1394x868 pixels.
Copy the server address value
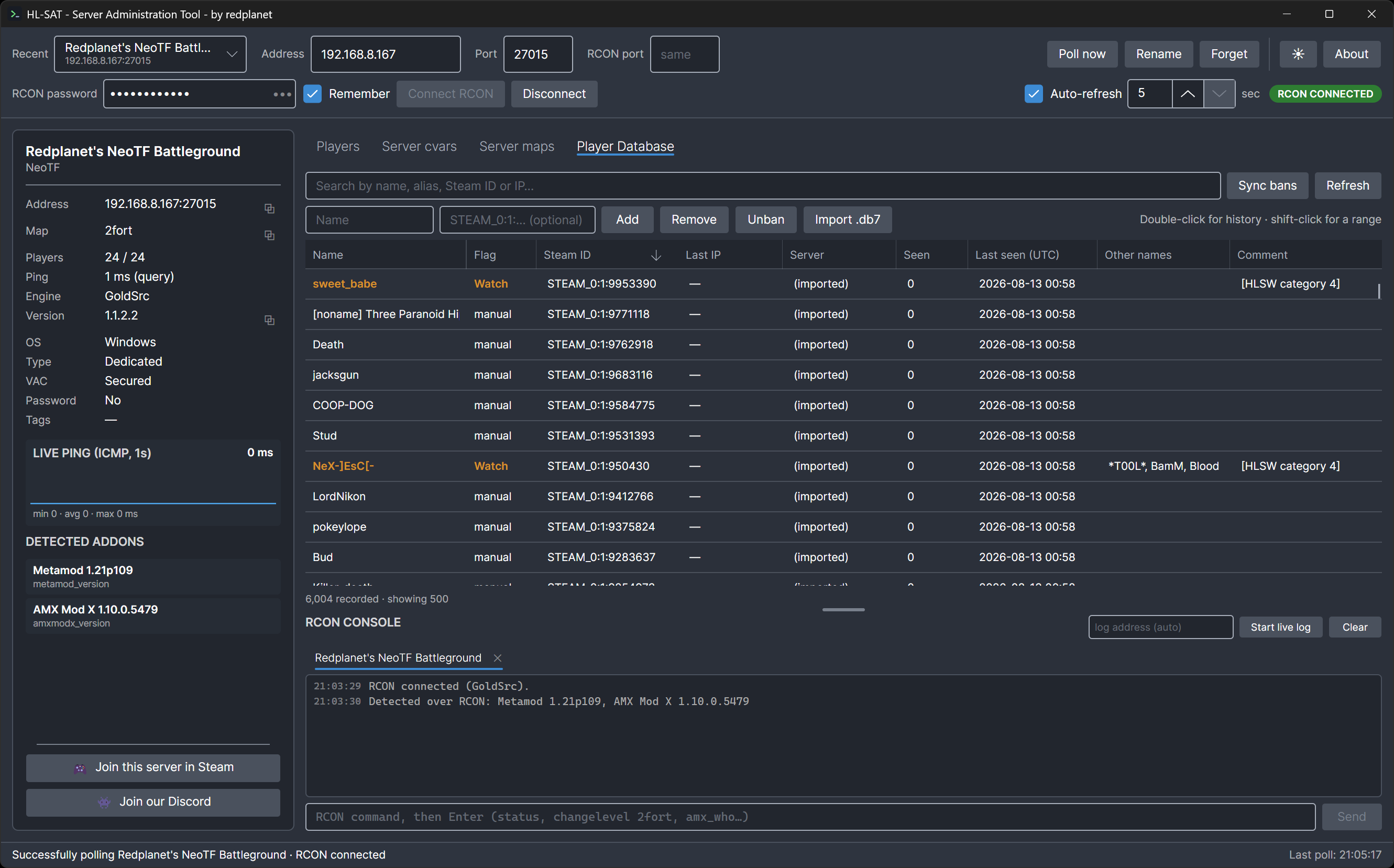pyautogui.click(x=269, y=208)
